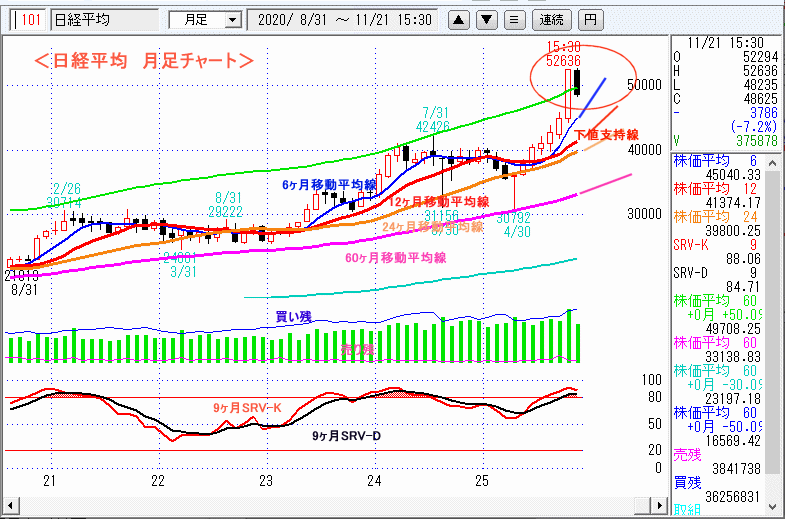Select the blue 6ヶ月移動平均線 label

[329, 184]
